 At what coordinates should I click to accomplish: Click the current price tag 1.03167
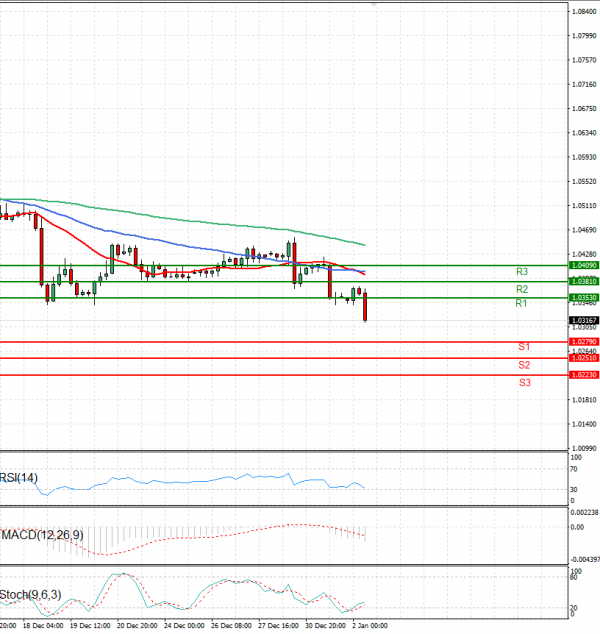coord(583,320)
